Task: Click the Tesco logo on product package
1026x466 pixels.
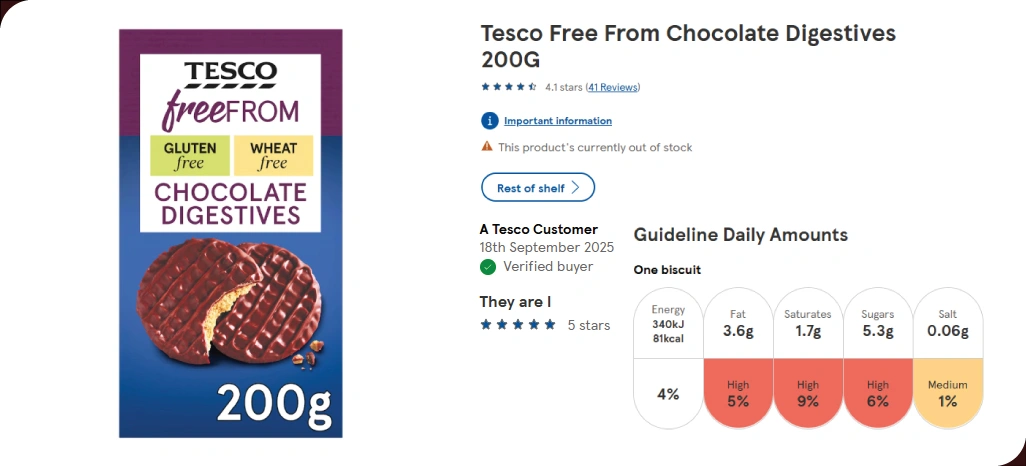Action: [230, 72]
